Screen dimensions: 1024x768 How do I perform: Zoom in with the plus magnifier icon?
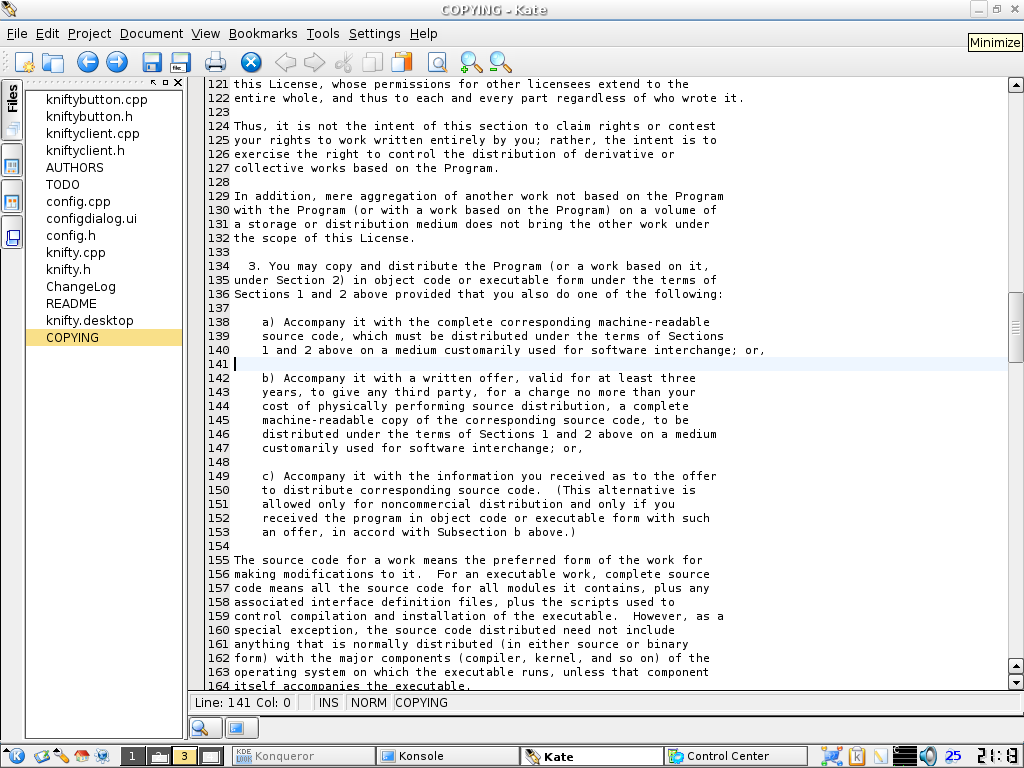pos(471,62)
